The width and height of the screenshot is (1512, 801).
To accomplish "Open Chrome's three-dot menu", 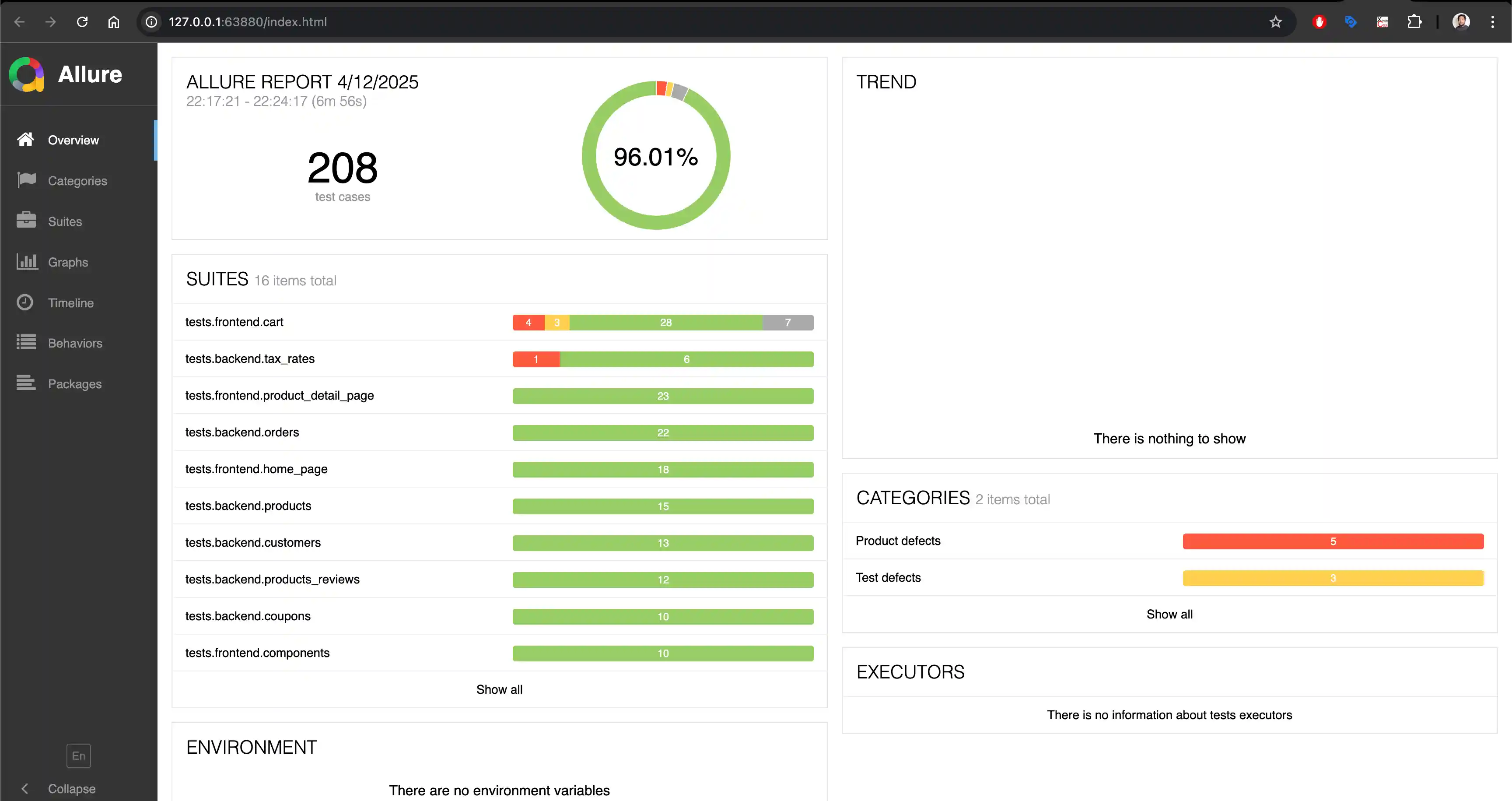I will (x=1493, y=22).
